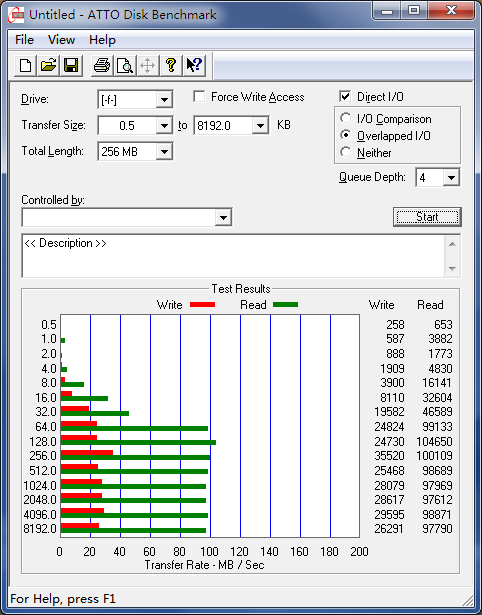Expand the Drive dropdown list
The image size is (482, 615).
(164, 100)
